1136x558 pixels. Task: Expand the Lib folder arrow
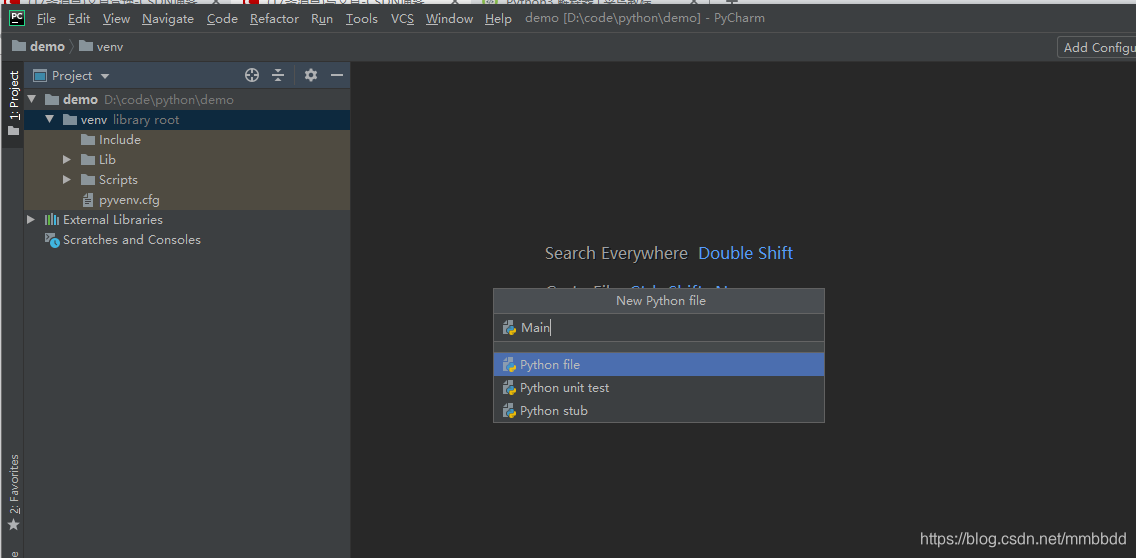[x=67, y=159]
